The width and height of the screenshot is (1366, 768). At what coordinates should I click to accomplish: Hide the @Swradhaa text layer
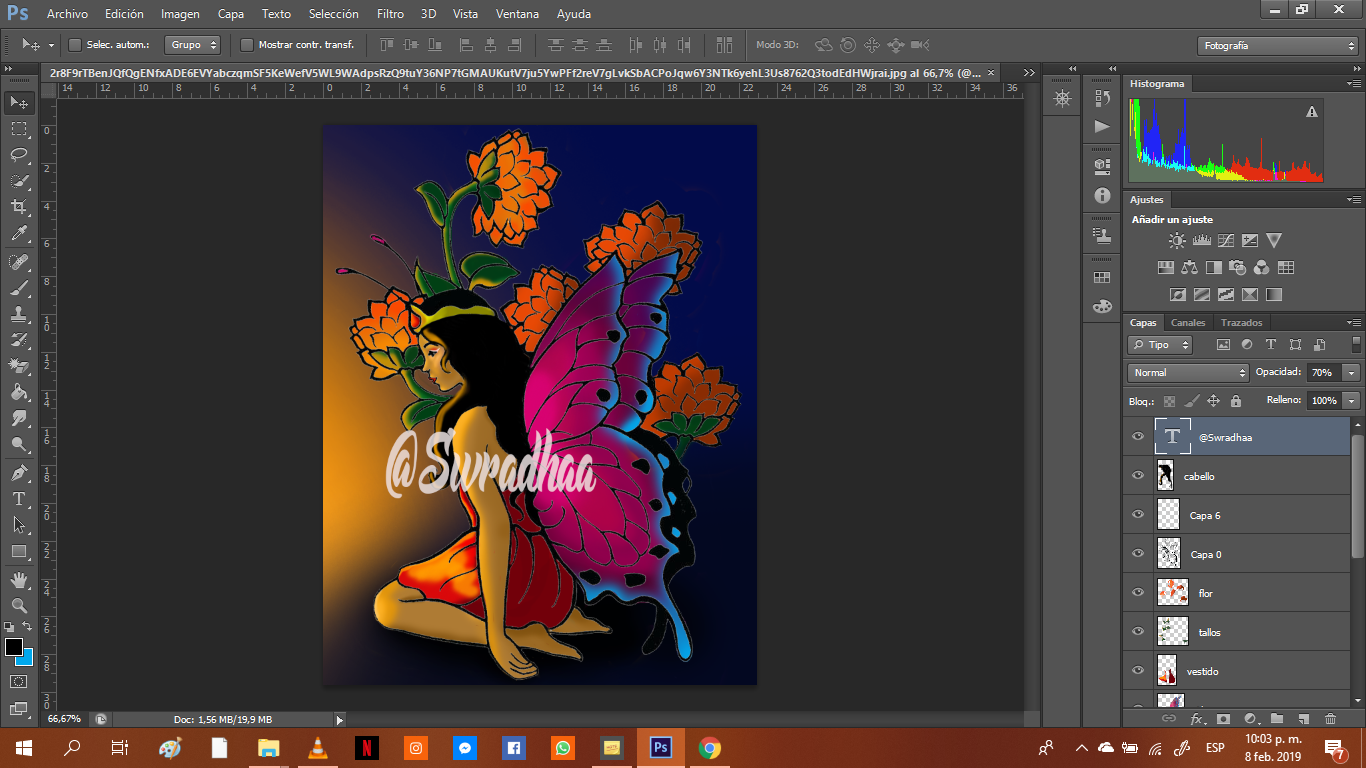coord(1137,437)
